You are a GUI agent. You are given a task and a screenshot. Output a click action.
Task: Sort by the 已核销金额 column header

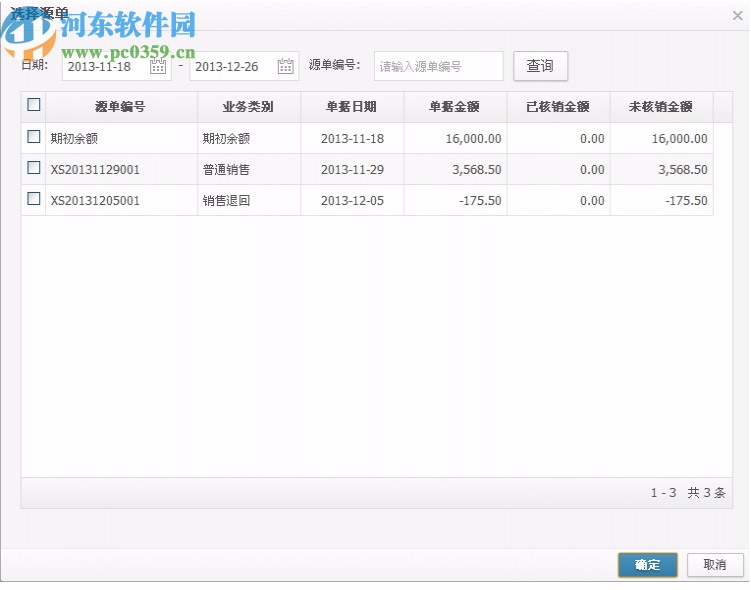pyautogui.click(x=558, y=107)
